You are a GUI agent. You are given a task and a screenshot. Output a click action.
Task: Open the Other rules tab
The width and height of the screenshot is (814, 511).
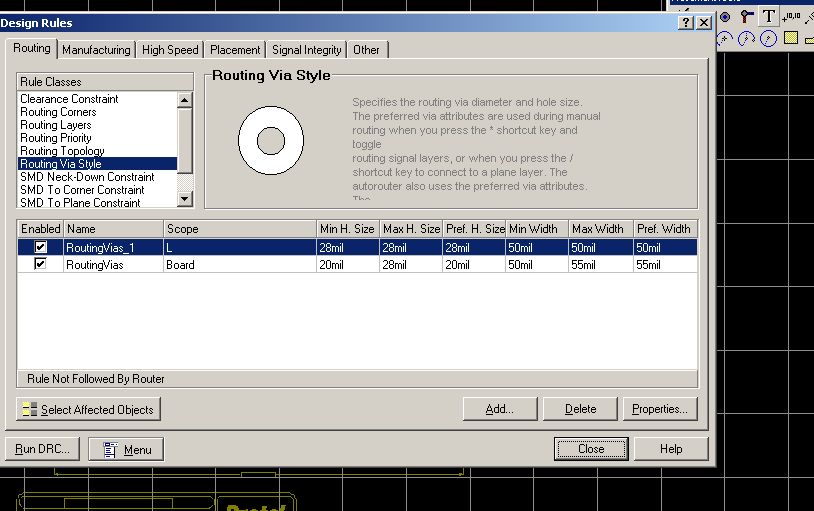[x=367, y=50]
